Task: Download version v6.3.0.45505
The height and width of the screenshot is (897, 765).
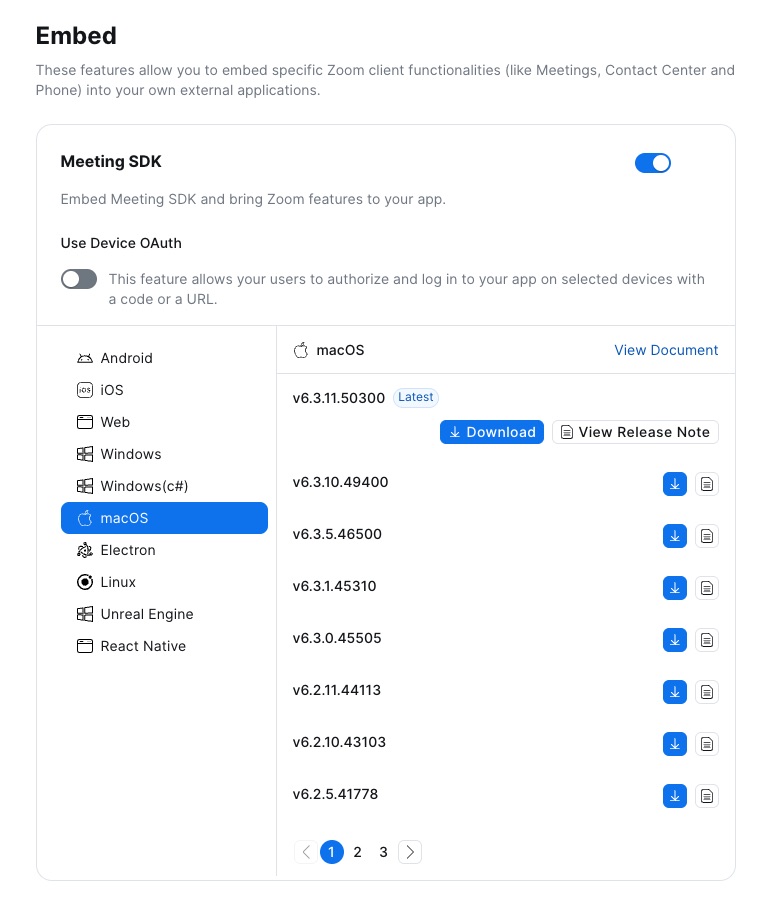Action: pos(675,640)
